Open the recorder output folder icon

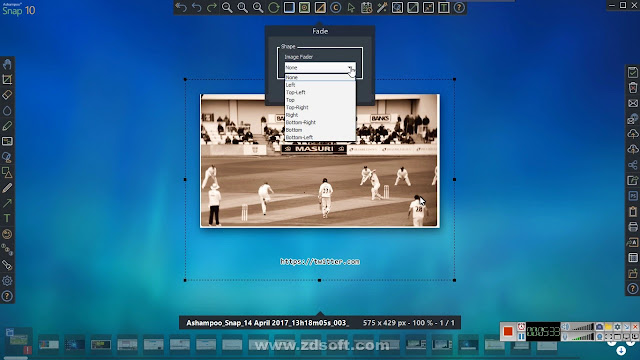tap(608, 327)
